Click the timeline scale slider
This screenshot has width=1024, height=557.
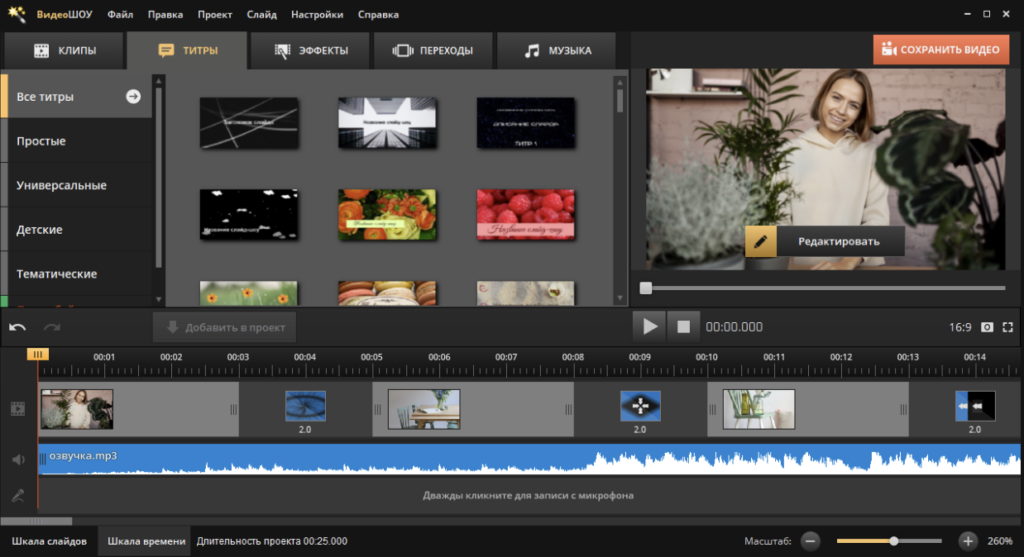893,541
